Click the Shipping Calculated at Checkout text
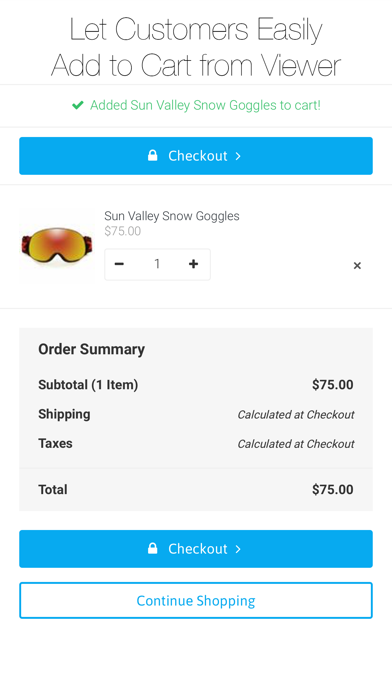Screen dimensions: 392x696 coord(296,415)
